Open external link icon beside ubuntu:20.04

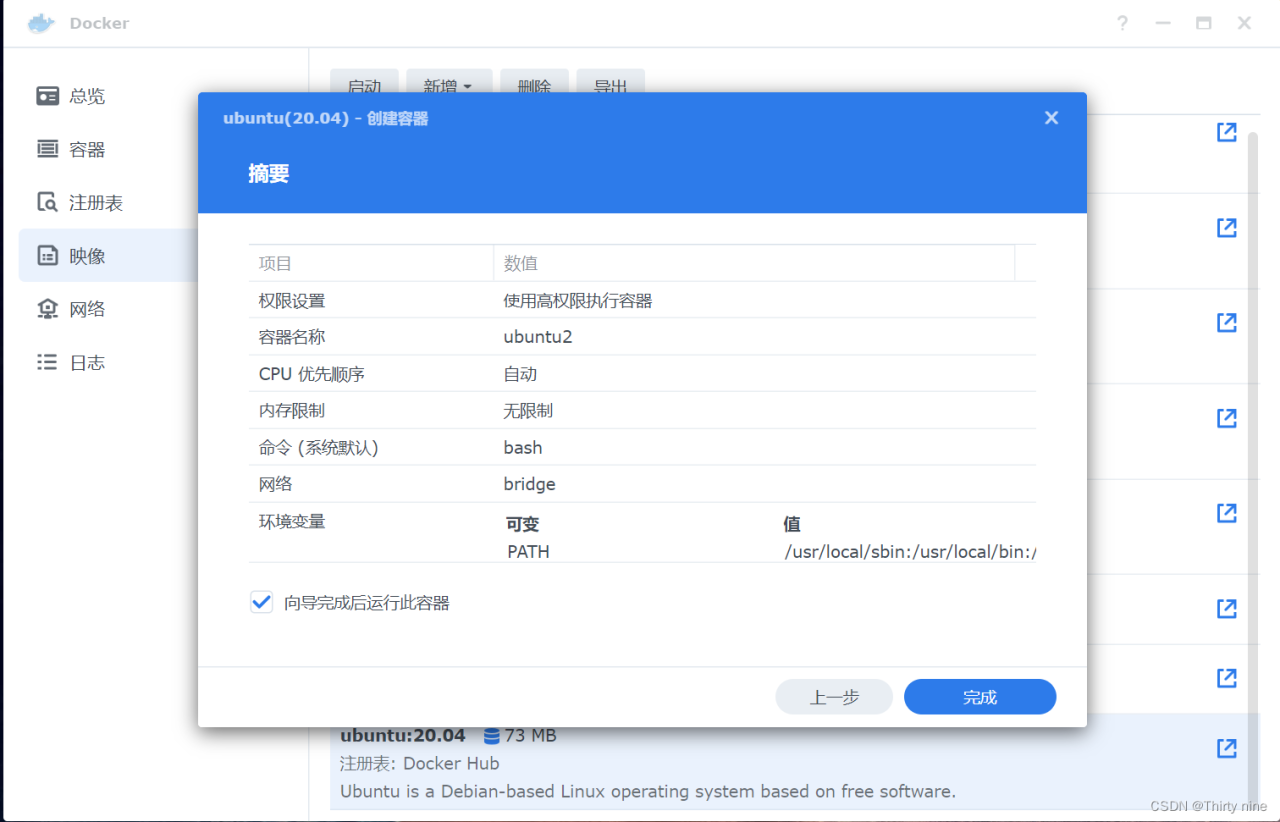click(x=1226, y=748)
